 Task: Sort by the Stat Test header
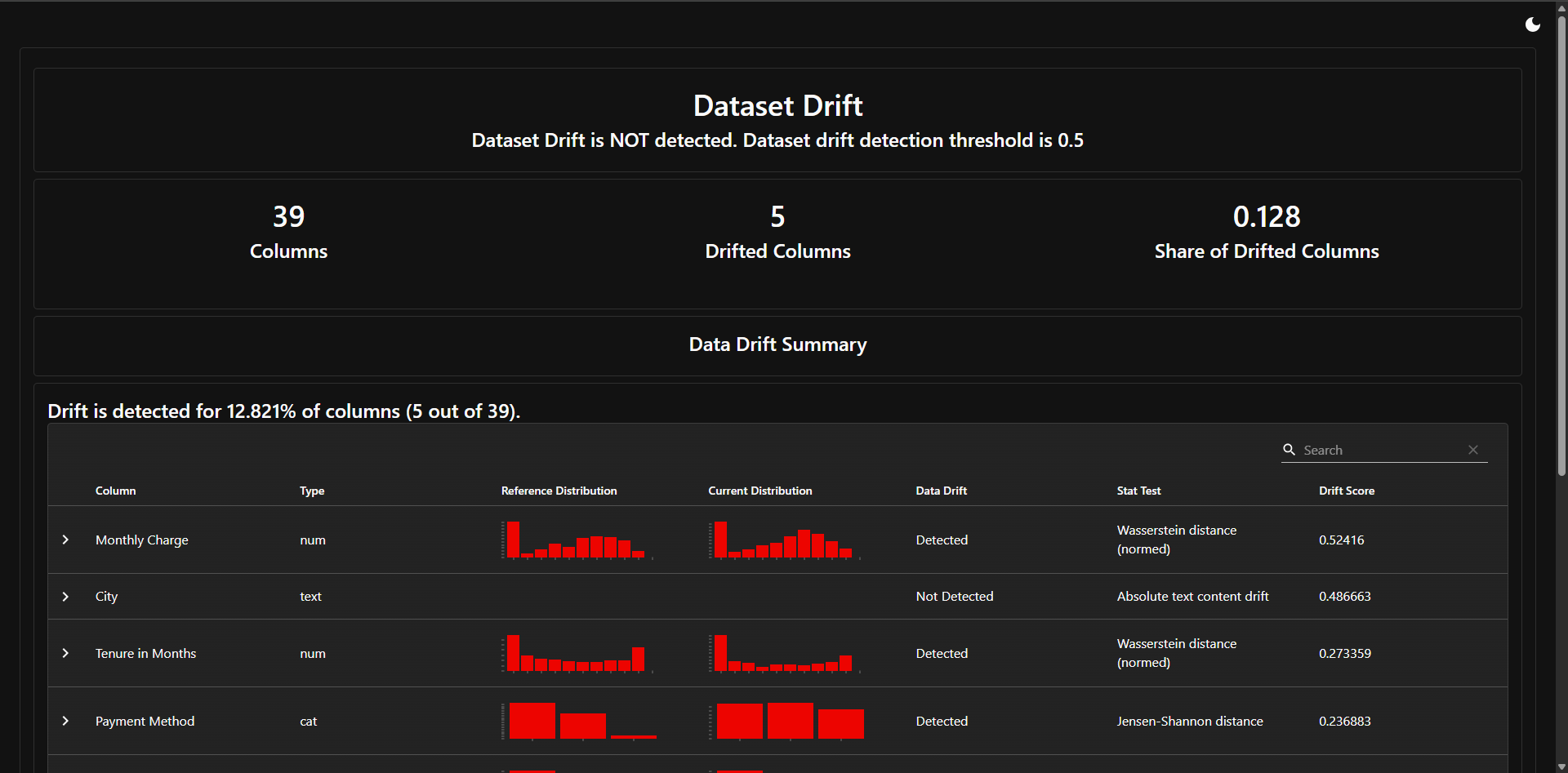[x=1139, y=491]
